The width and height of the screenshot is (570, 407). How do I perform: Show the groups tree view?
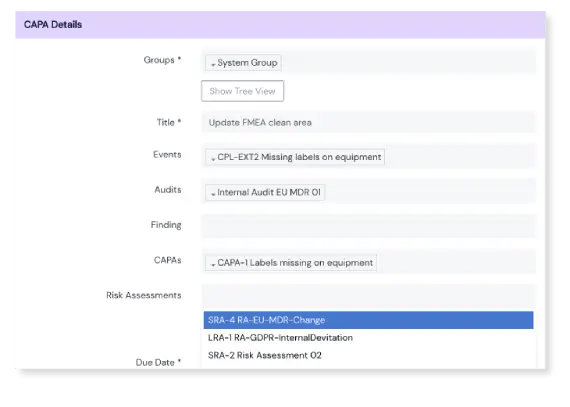(x=242, y=91)
